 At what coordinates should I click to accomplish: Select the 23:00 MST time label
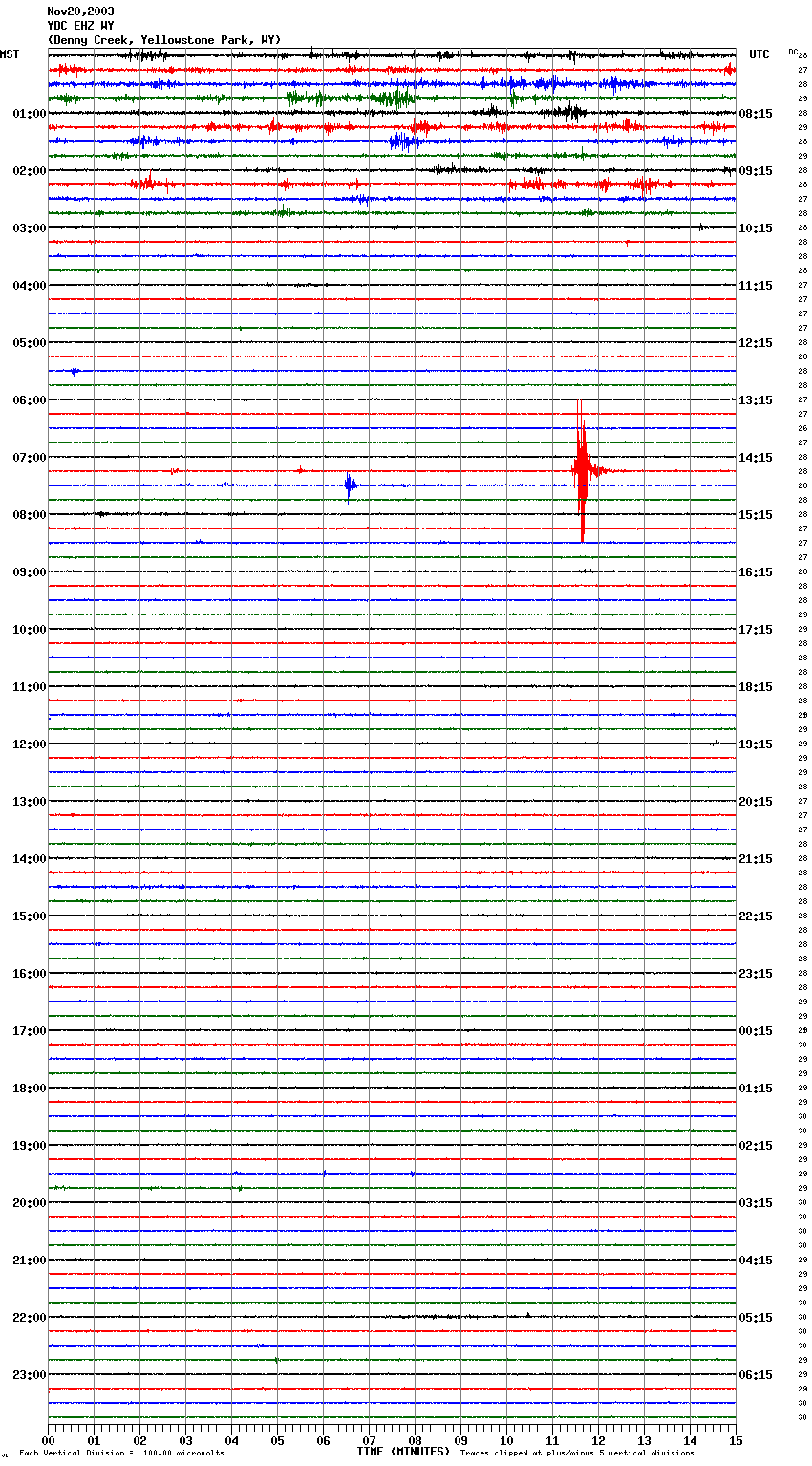tap(30, 1375)
